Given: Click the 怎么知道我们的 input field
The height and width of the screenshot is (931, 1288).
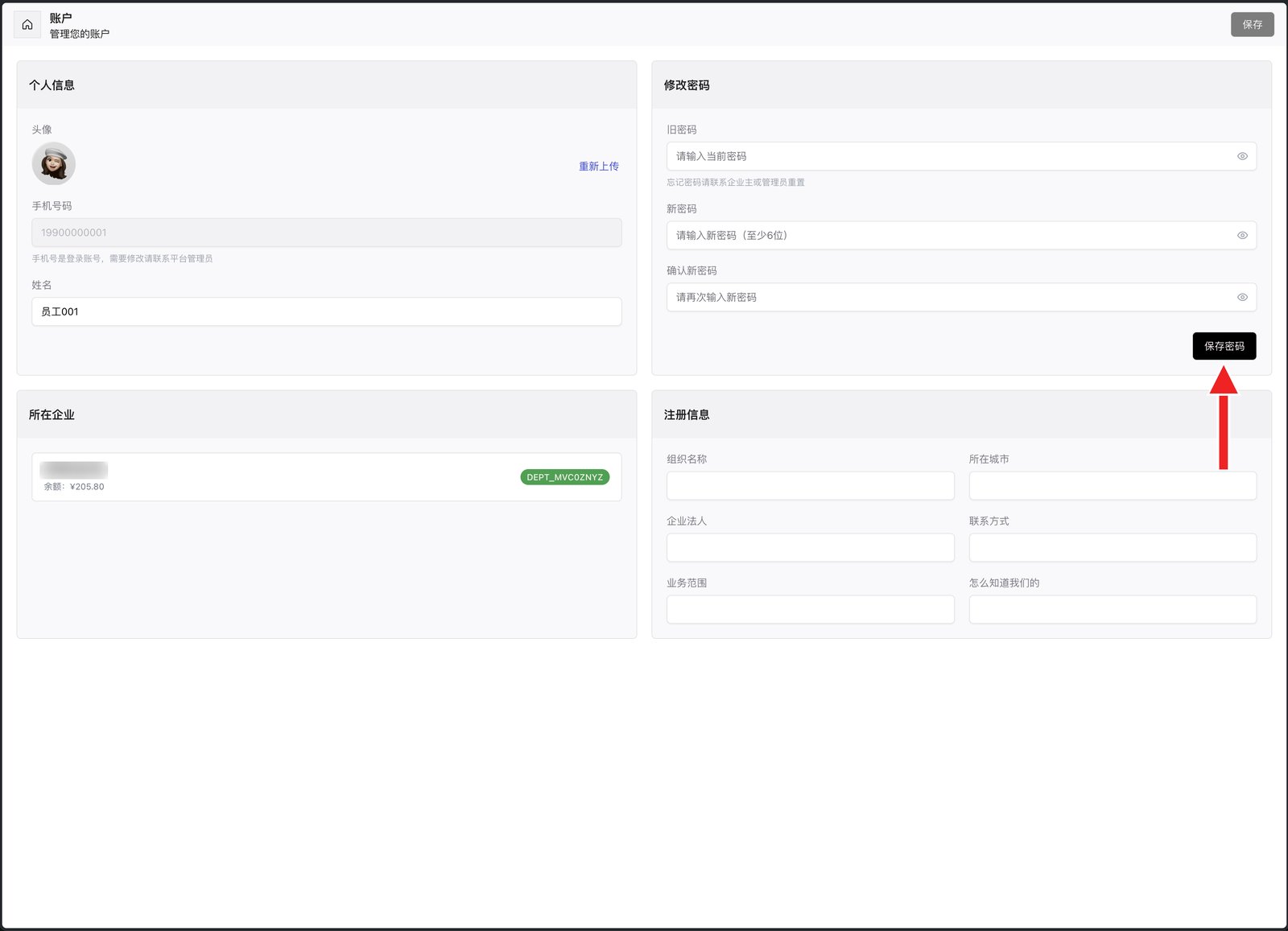Looking at the screenshot, I should click(1113, 610).
